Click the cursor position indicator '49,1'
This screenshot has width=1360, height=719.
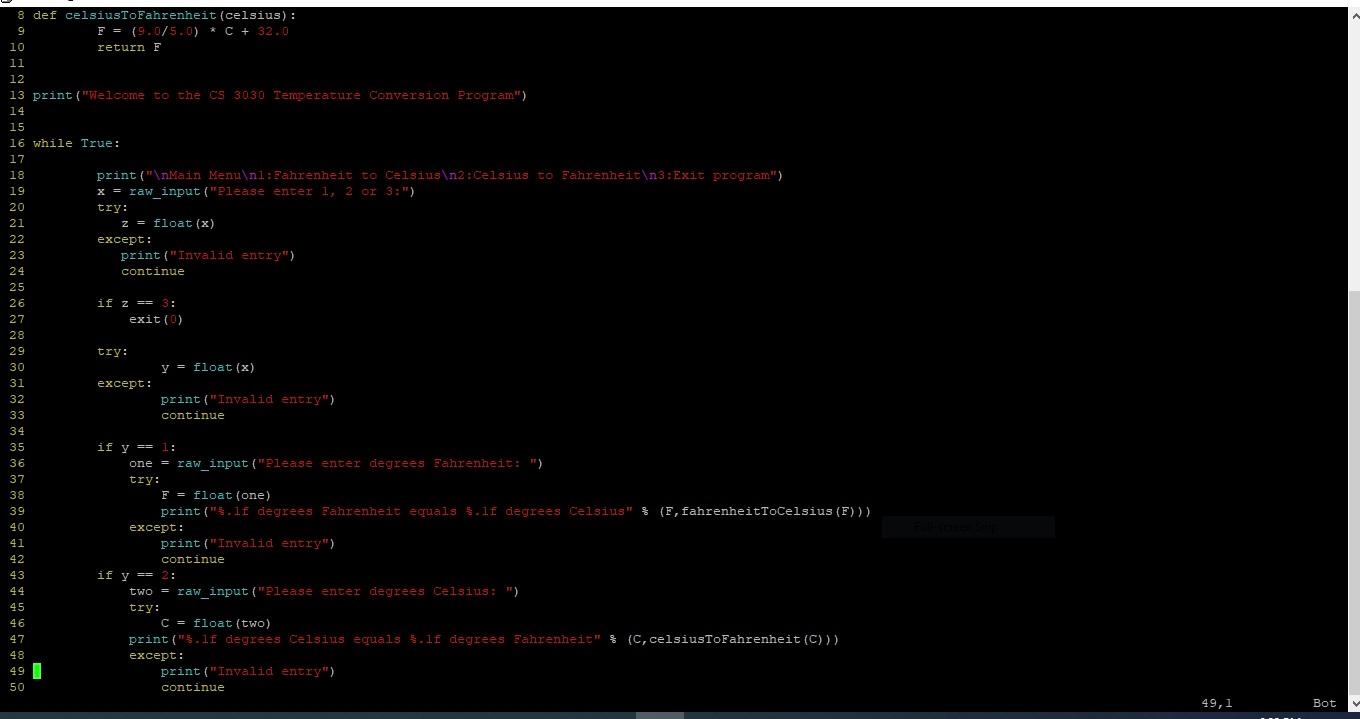(x=1215, y=703)
